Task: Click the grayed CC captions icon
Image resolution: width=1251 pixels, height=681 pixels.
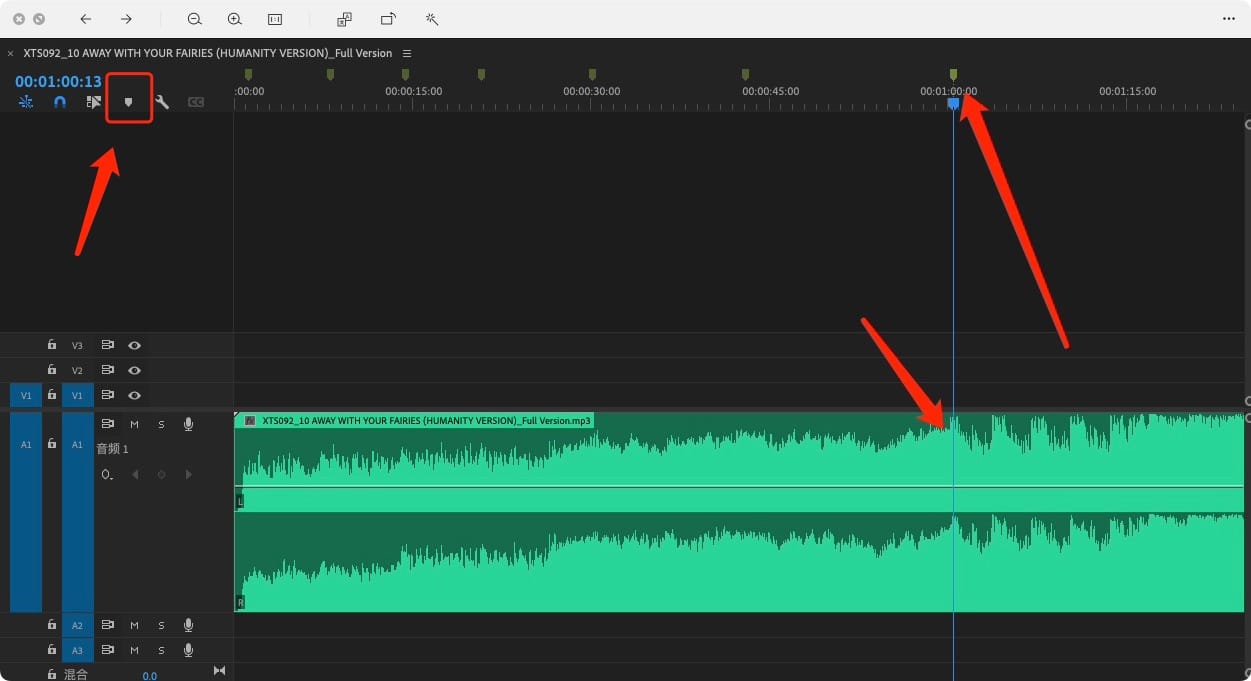Action: tap(196, 102)
